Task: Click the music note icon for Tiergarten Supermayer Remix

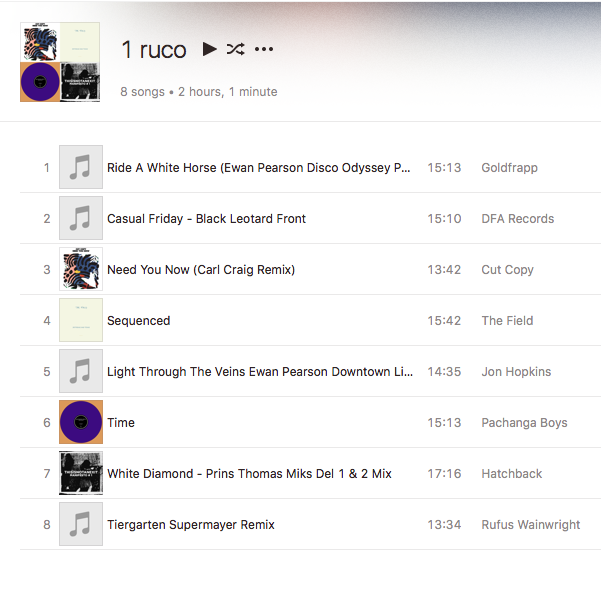Action: 81,524
